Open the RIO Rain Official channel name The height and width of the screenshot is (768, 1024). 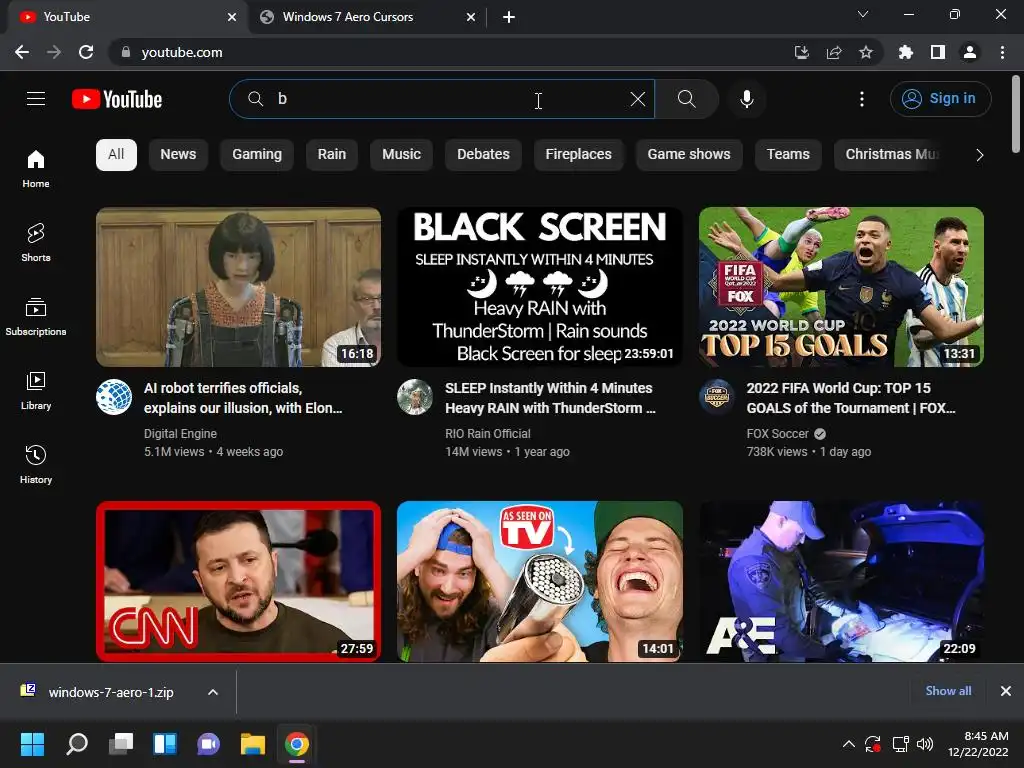pos(488,434)
